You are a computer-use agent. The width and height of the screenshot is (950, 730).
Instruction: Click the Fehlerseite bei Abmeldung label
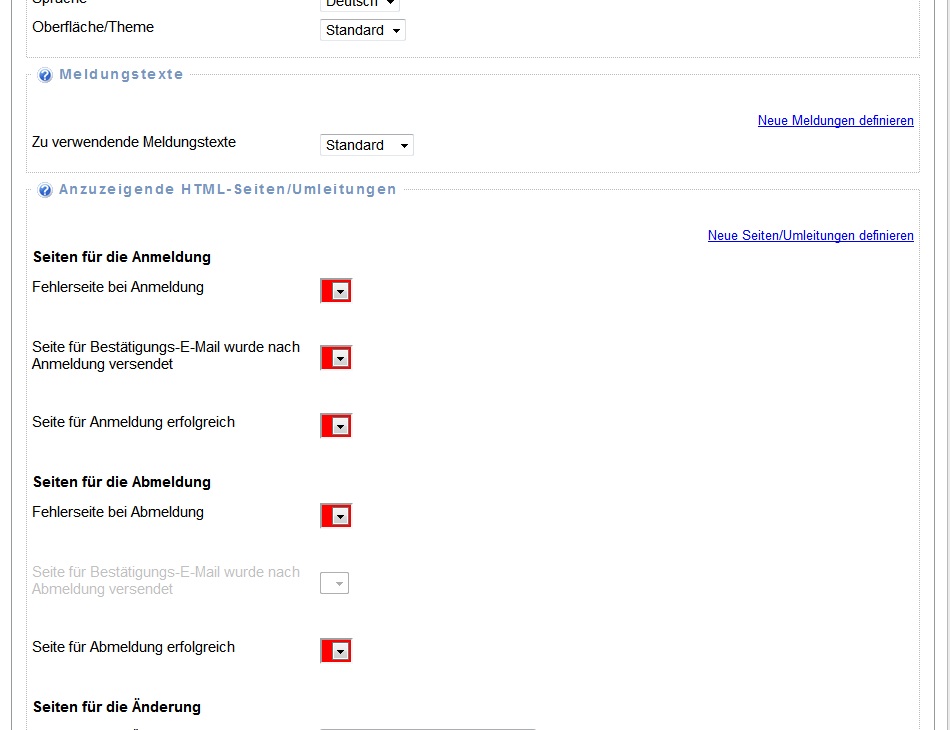(118, 512)
